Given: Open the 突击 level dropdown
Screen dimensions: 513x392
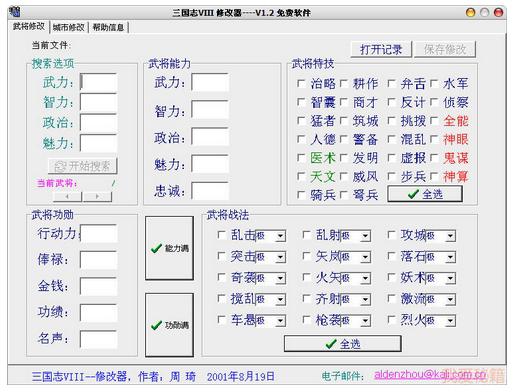Looking at the screenshot, I should click(280, 257).
